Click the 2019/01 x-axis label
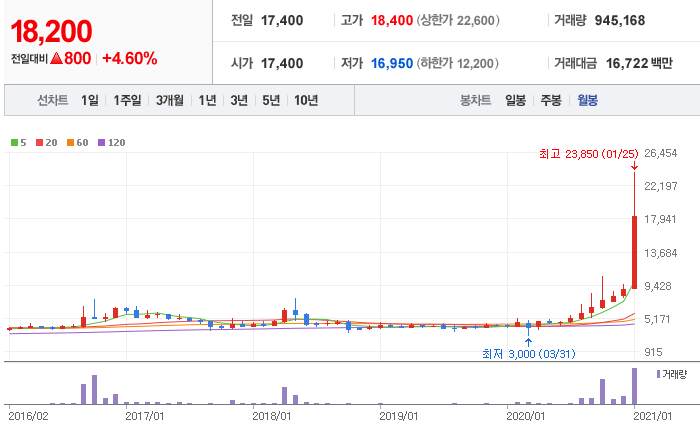 399,416
